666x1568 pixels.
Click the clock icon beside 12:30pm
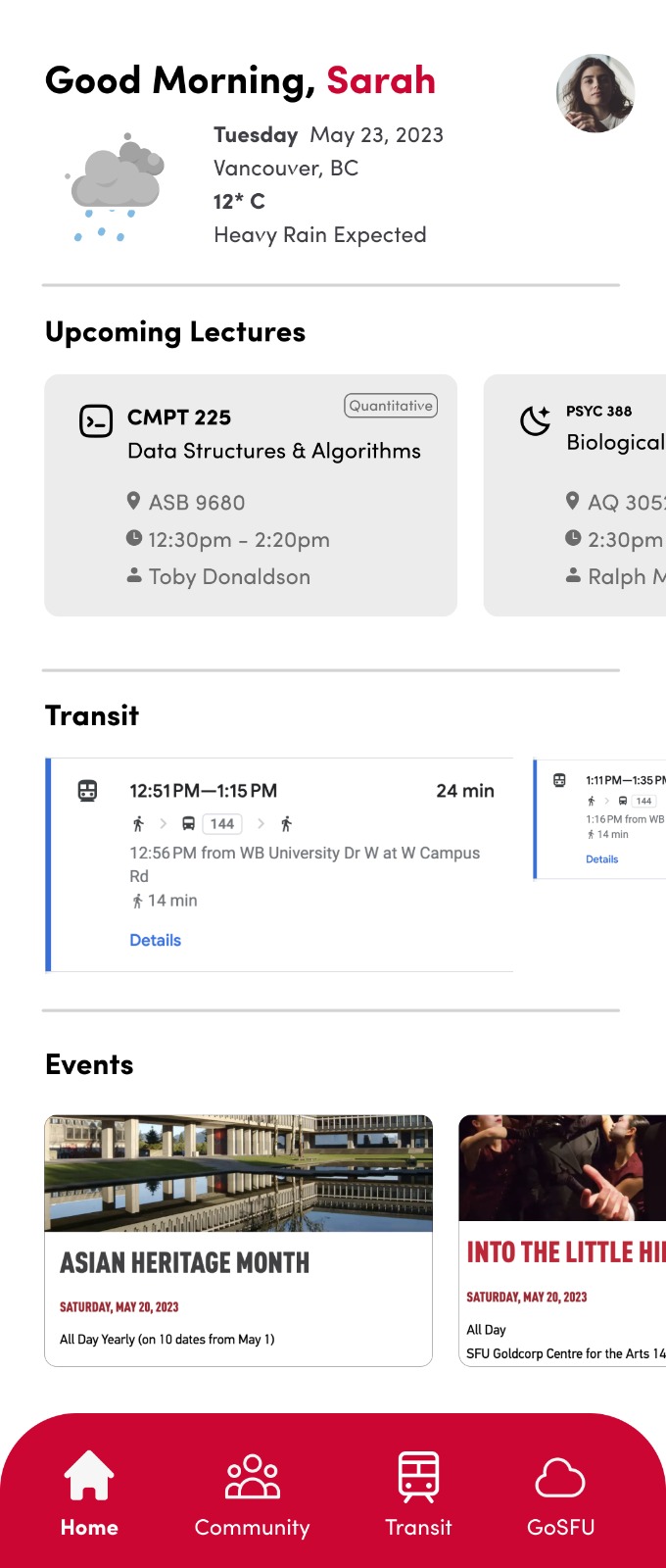pos(134,538)
